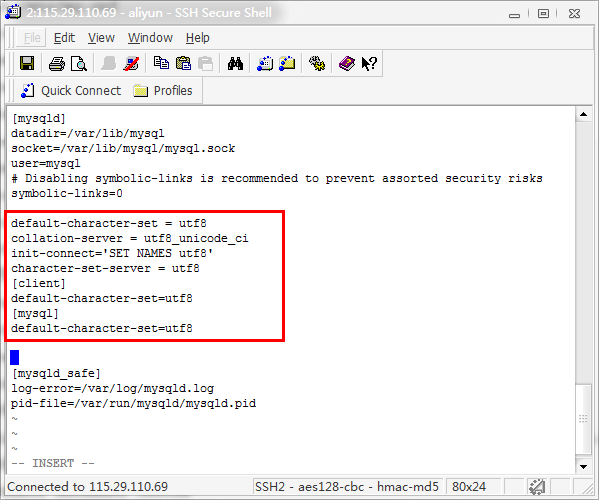Open Settings gears icon

pyautogui.click(x=317, y=63)
